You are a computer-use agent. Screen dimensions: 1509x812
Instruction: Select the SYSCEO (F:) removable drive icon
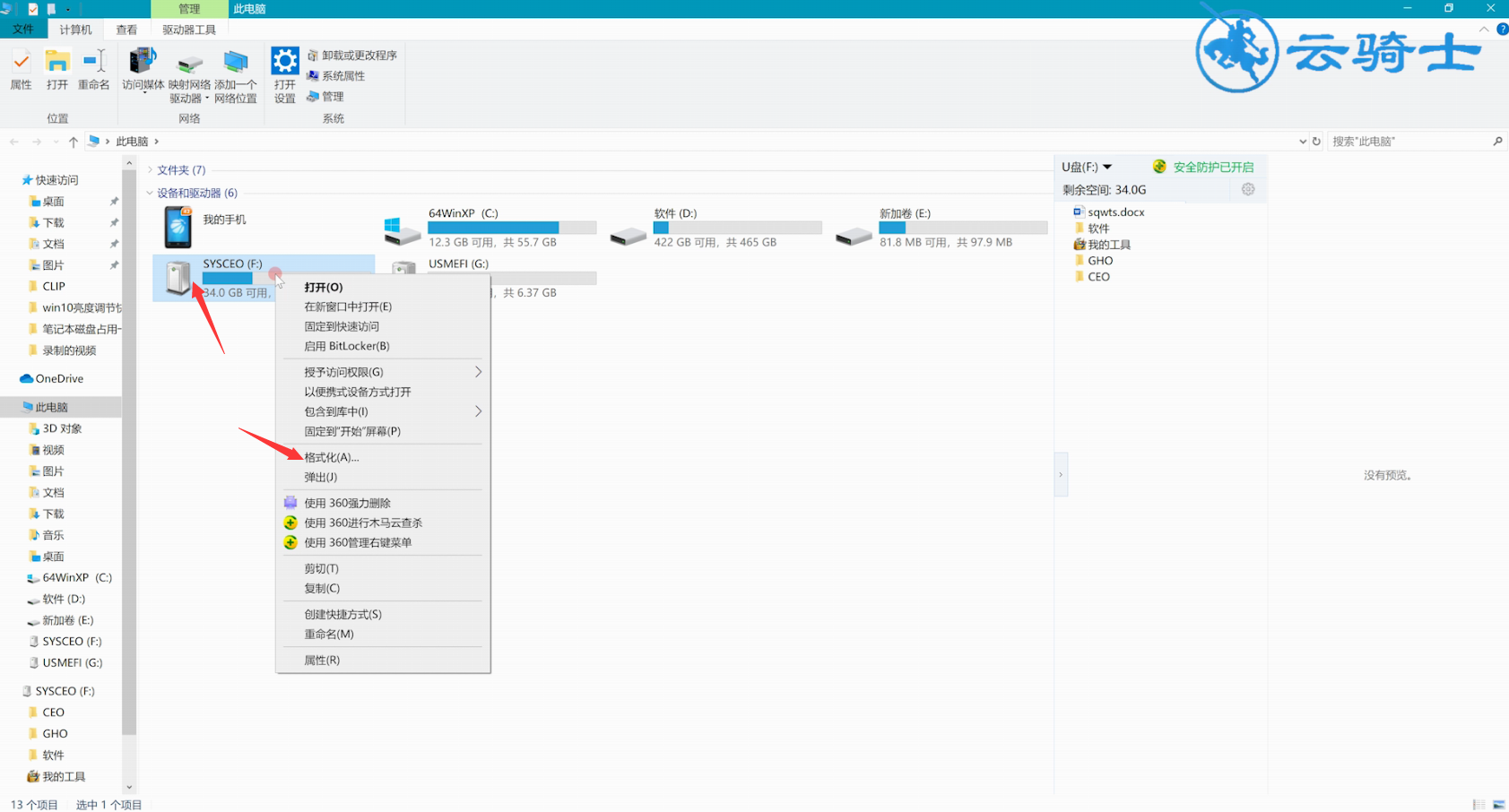click(x=178, y=277)
